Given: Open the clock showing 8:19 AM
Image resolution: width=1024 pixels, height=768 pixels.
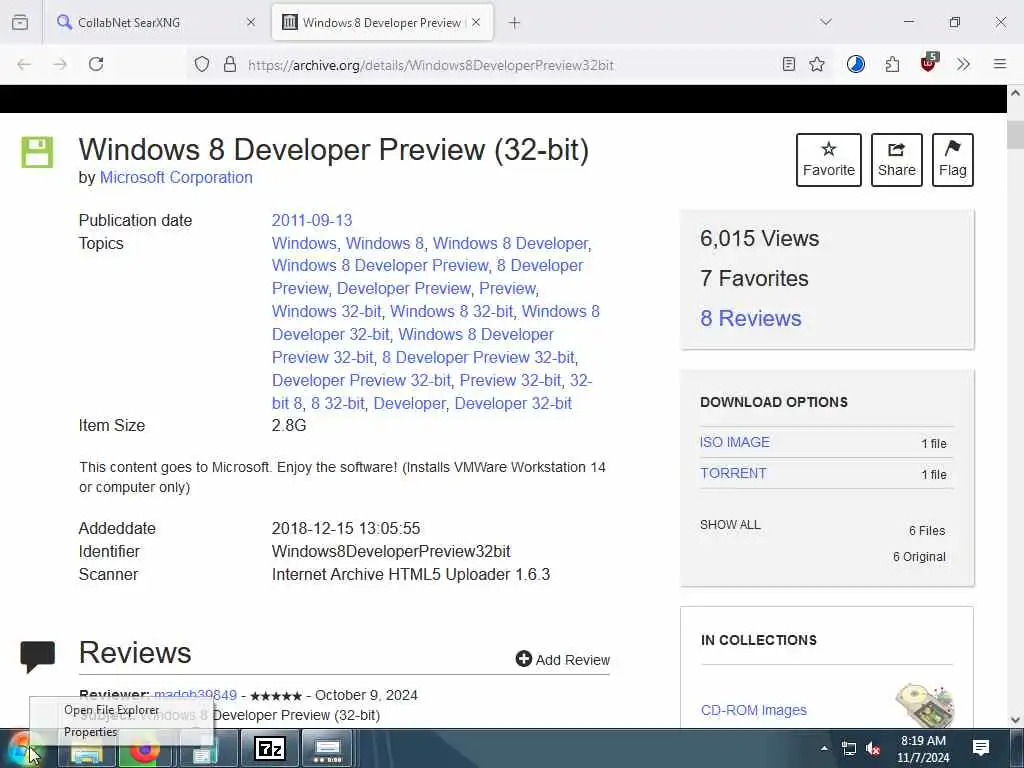Looking at the screenshot, I should [x=923, y=749].
